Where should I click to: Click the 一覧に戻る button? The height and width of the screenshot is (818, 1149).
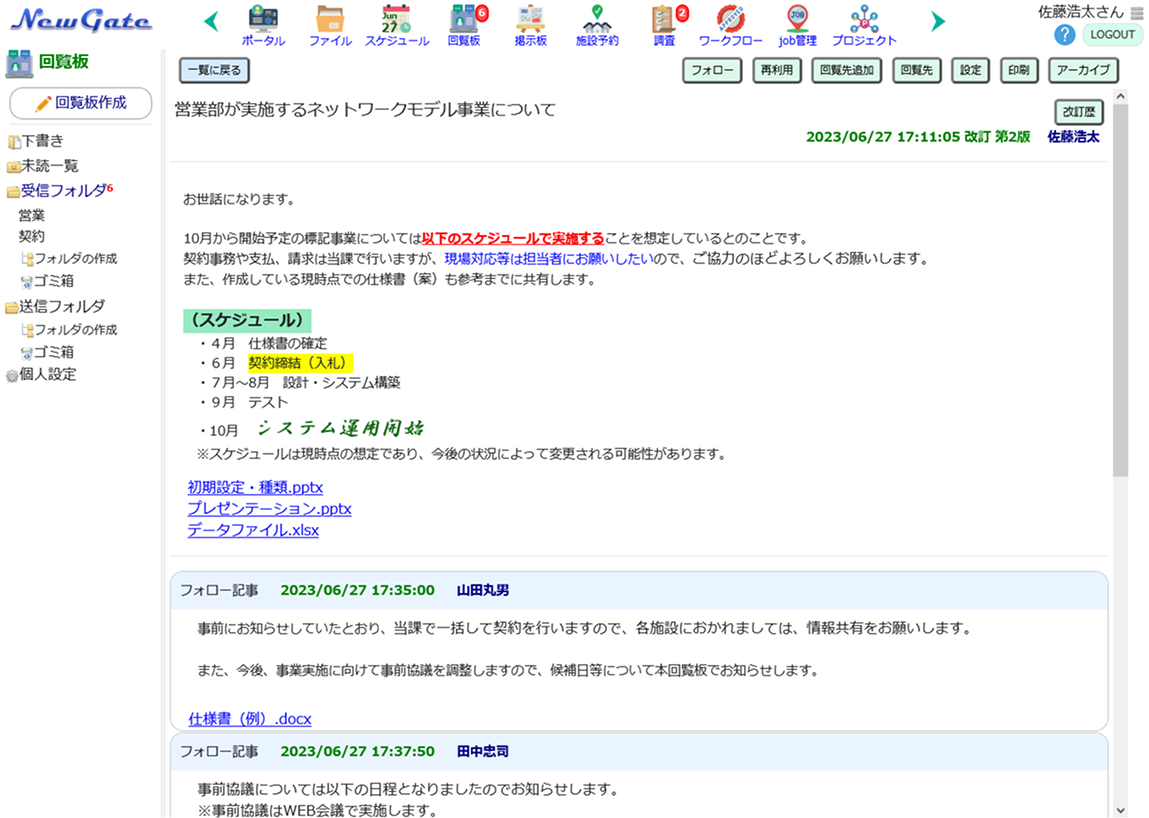[x=214, y=71]
